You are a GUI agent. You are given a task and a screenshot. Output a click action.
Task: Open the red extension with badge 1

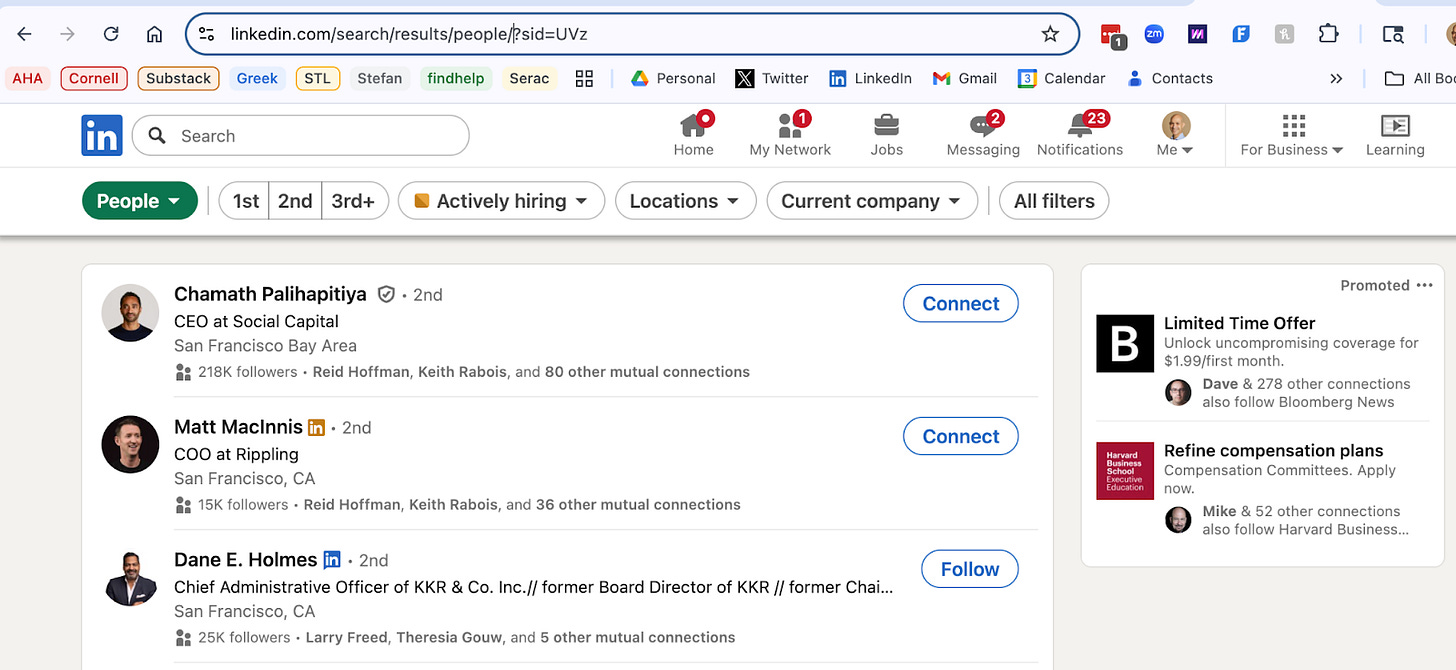tap(1112, 35)
